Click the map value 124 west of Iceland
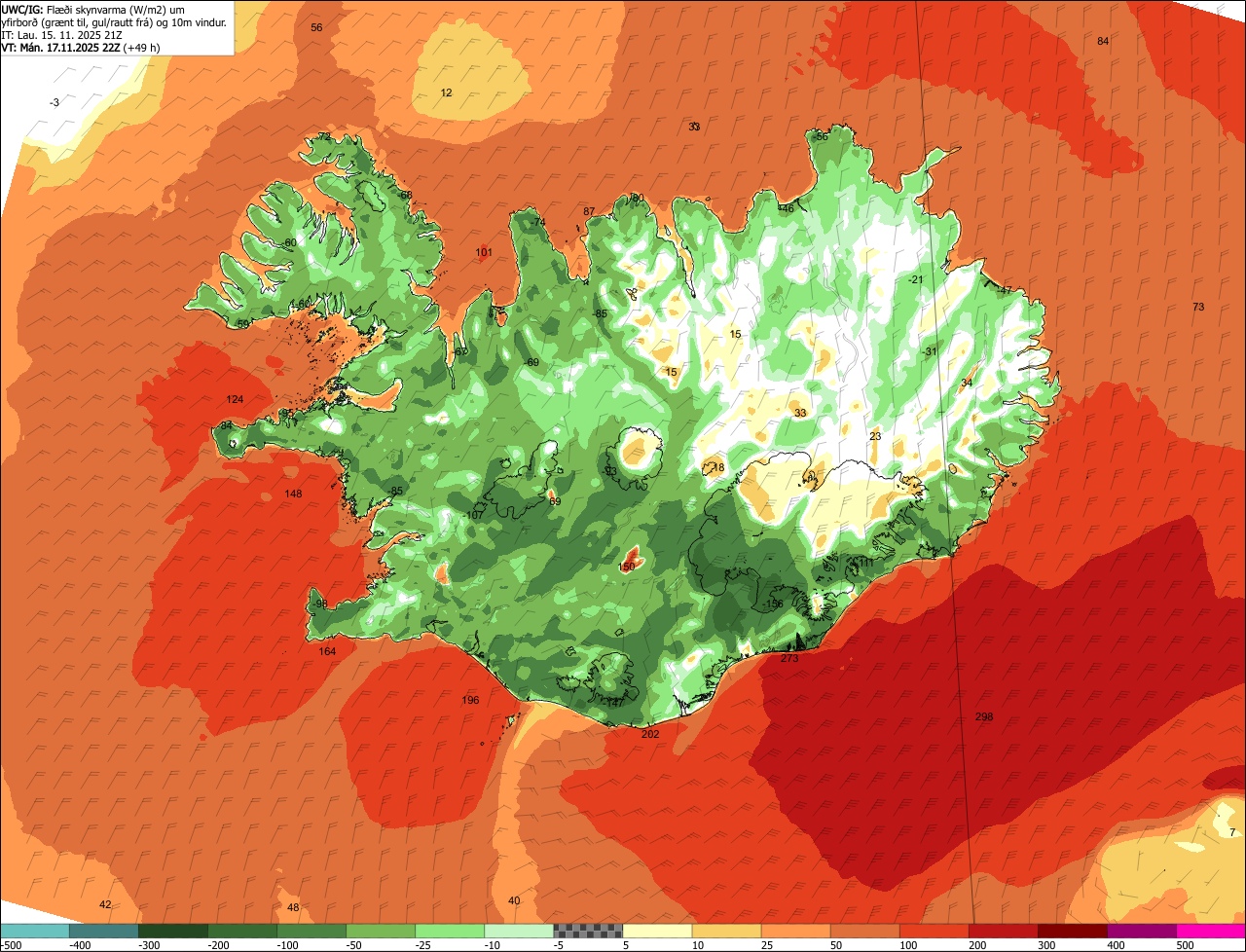The height and width of the screenshot is (952, 1246). pos(235,399)
